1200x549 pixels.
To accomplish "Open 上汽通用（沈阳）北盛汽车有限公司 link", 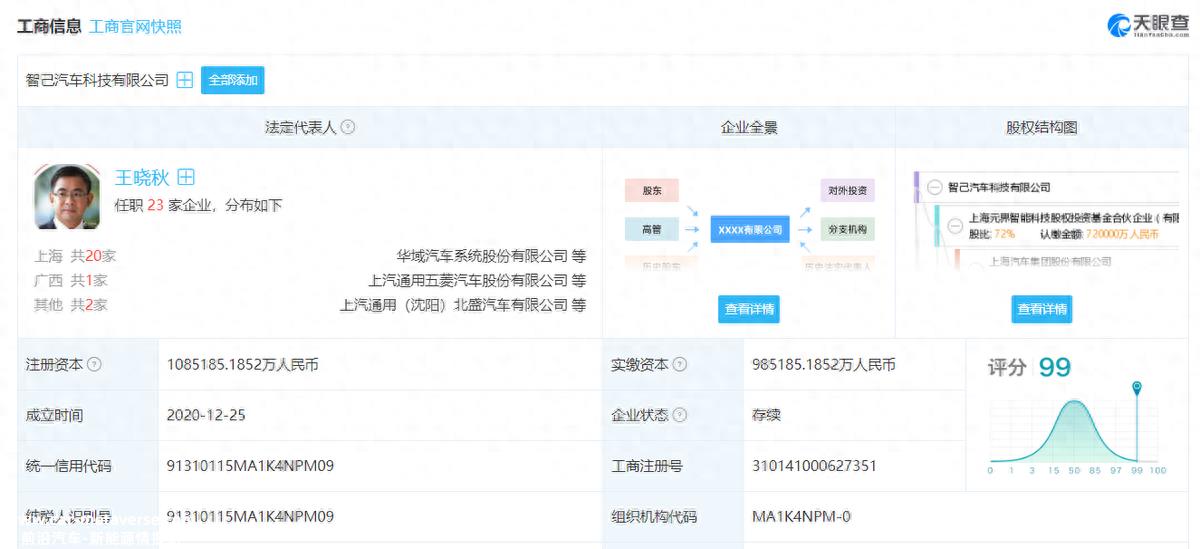I will click(454, 305).
